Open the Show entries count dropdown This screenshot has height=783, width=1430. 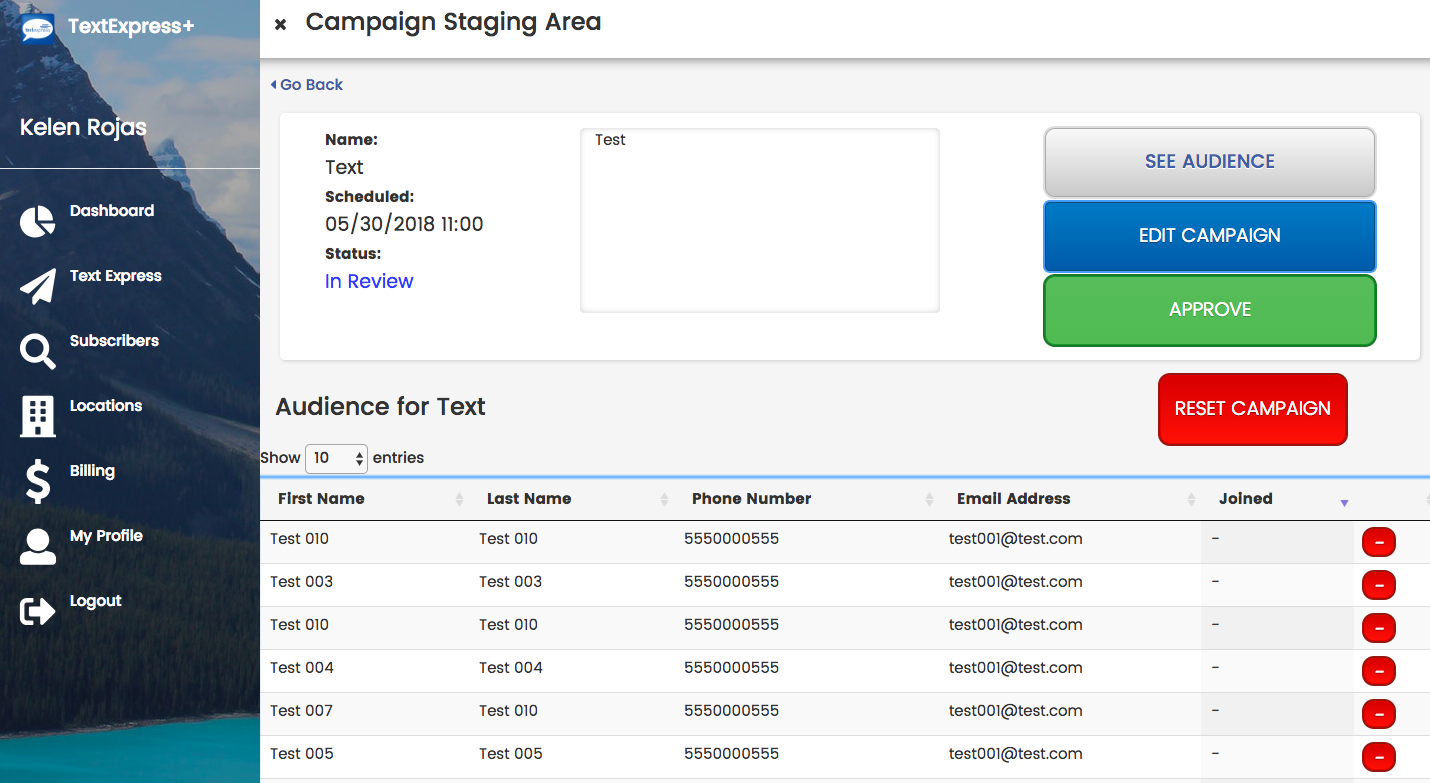pos(337,458)
